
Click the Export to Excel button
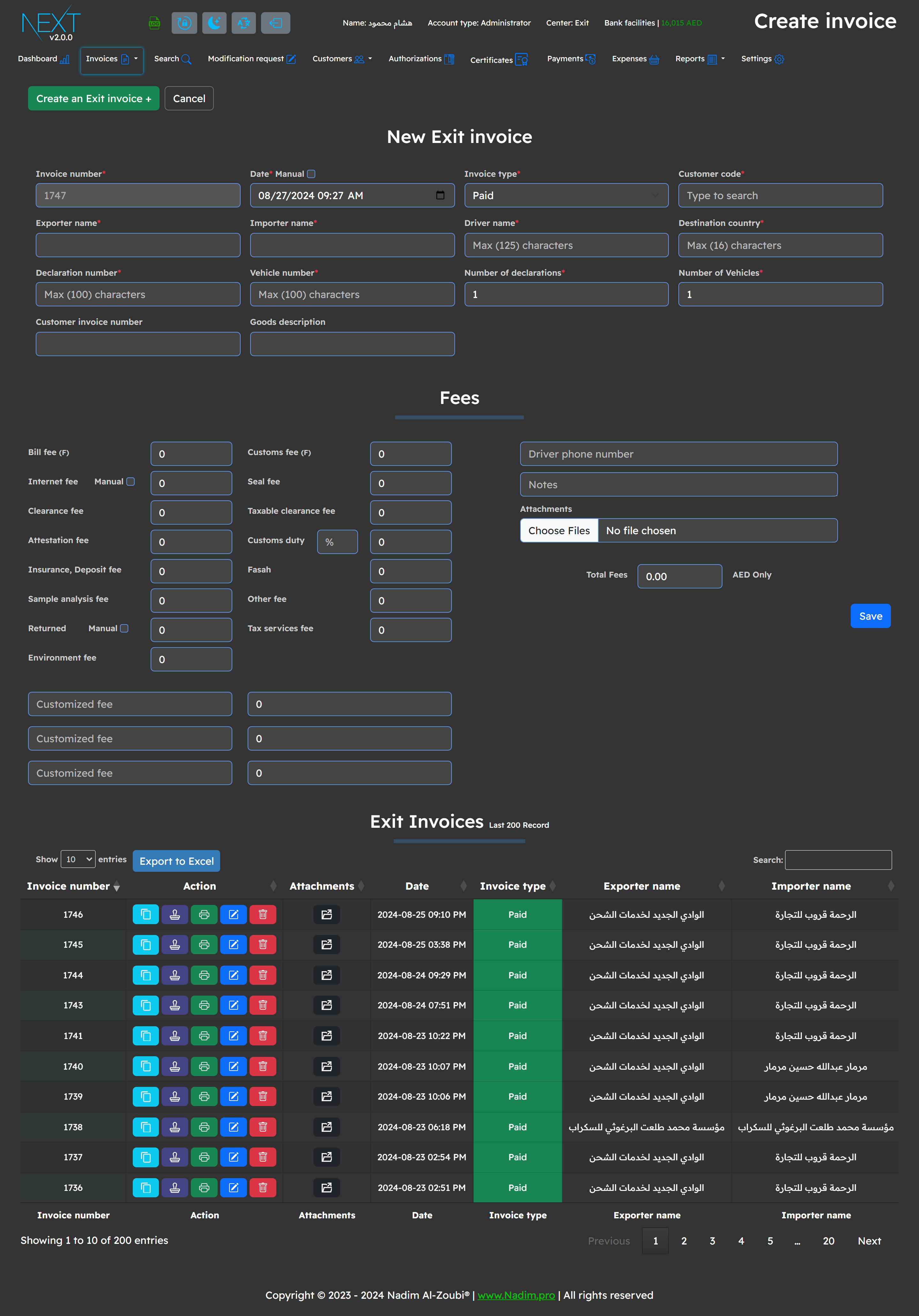click(x=176, y=861)
